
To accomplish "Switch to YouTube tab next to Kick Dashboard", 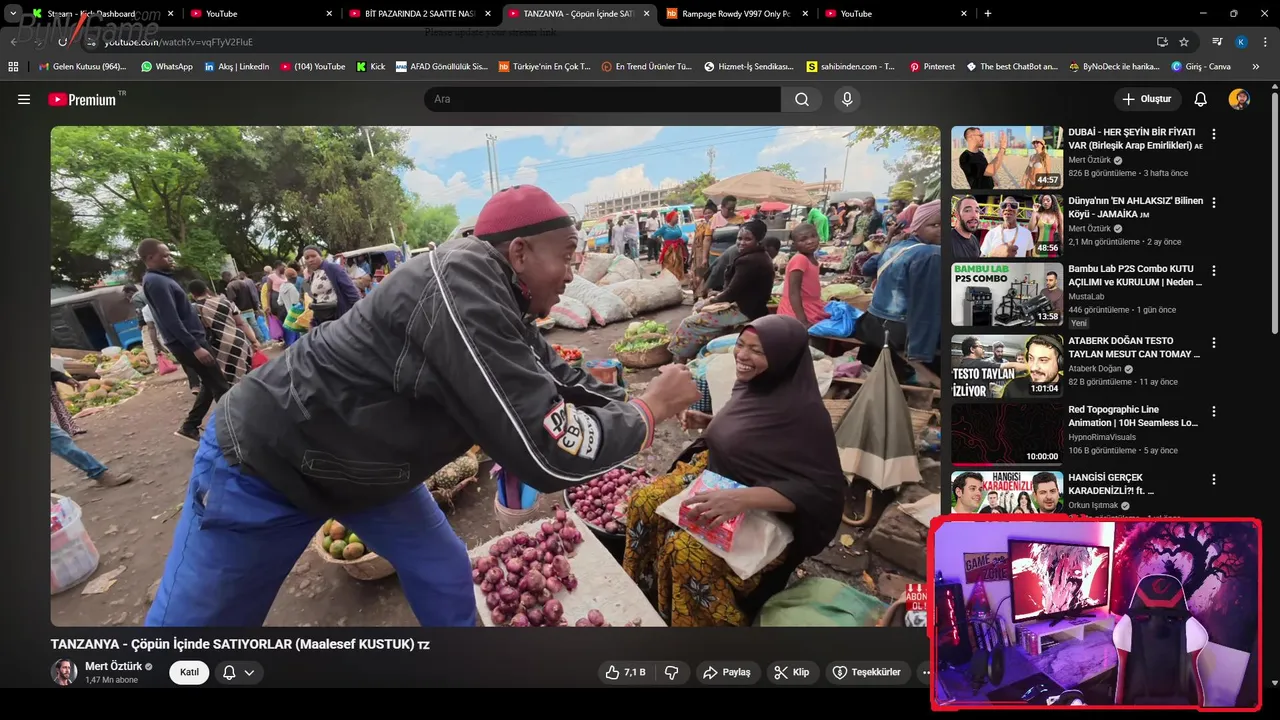I will click(x=260, y=13).
